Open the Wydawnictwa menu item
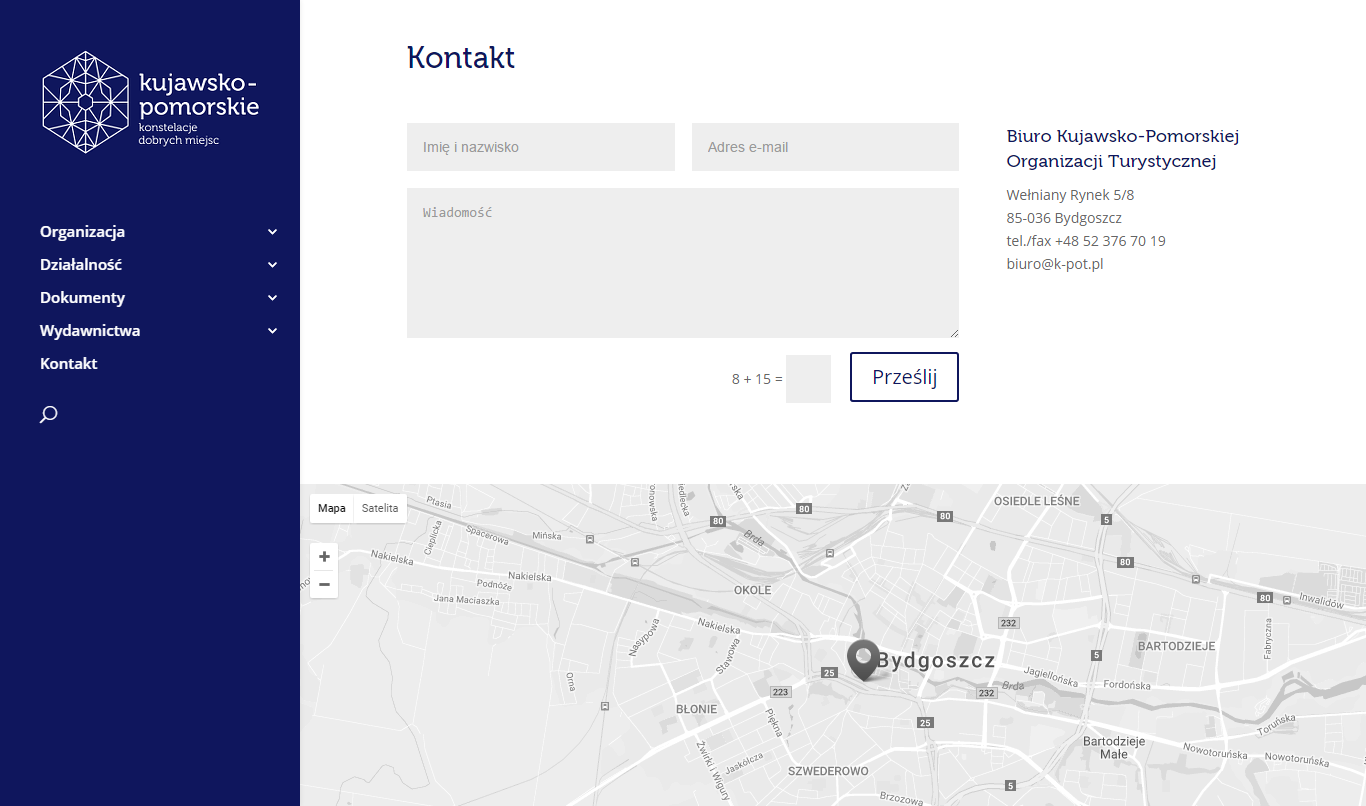1366x806 pixels. coord(90,331)
